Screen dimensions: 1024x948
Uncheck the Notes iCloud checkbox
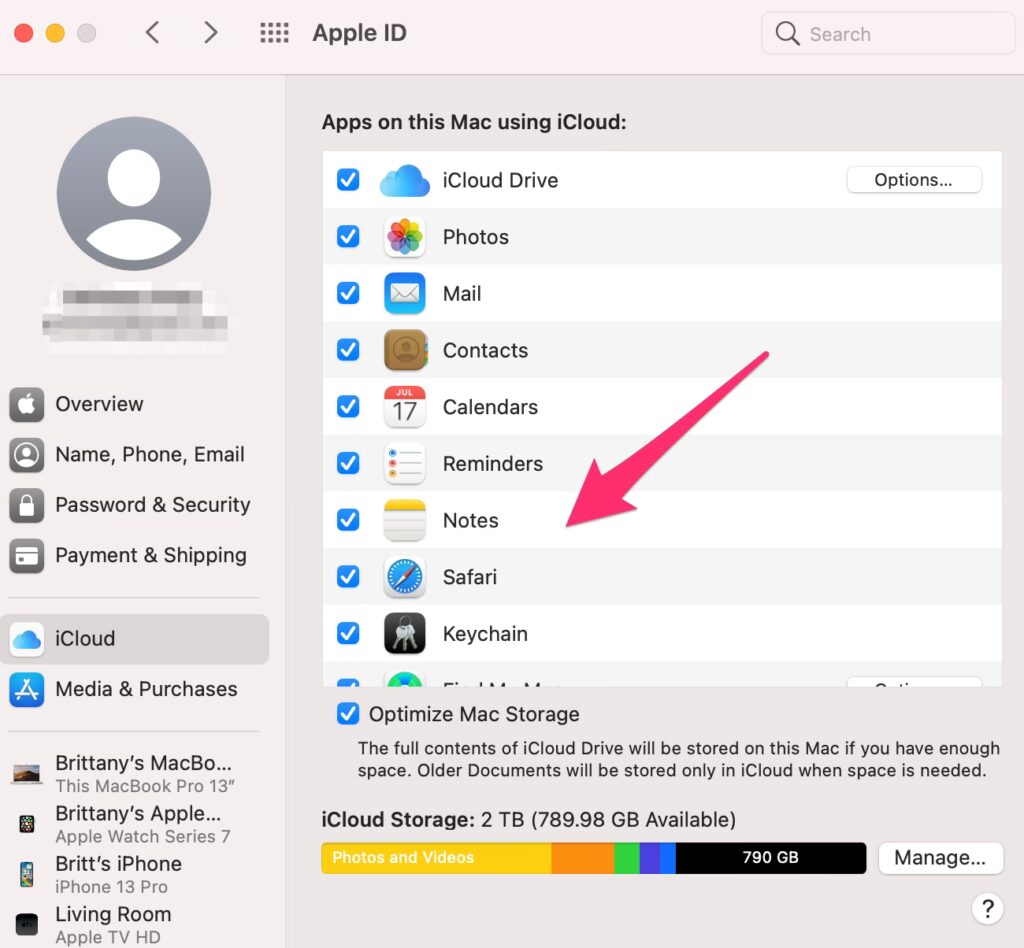[x=348, y=520]
